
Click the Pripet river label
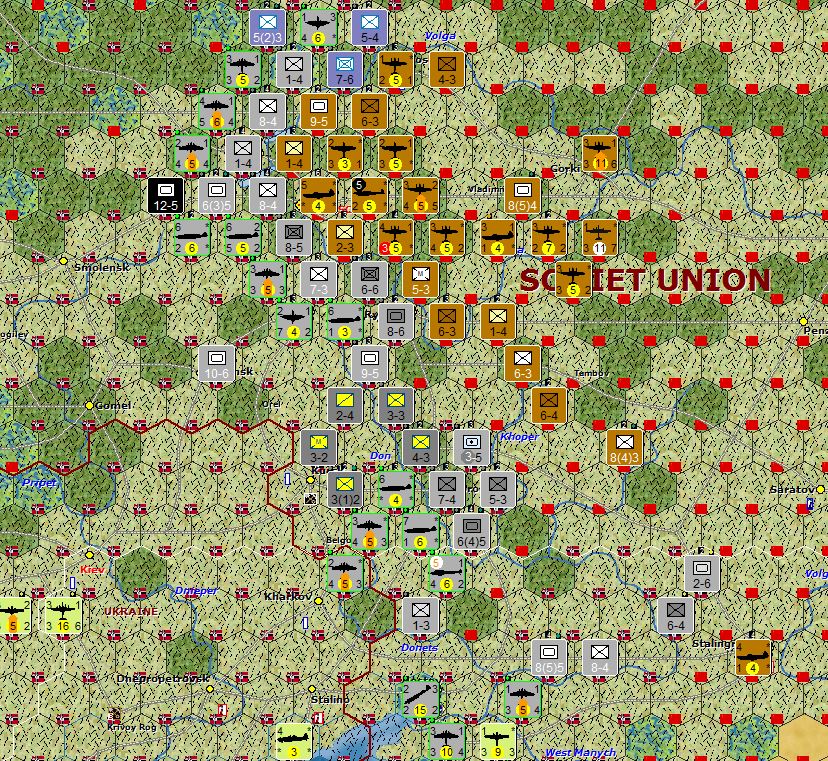click(39, 482)
